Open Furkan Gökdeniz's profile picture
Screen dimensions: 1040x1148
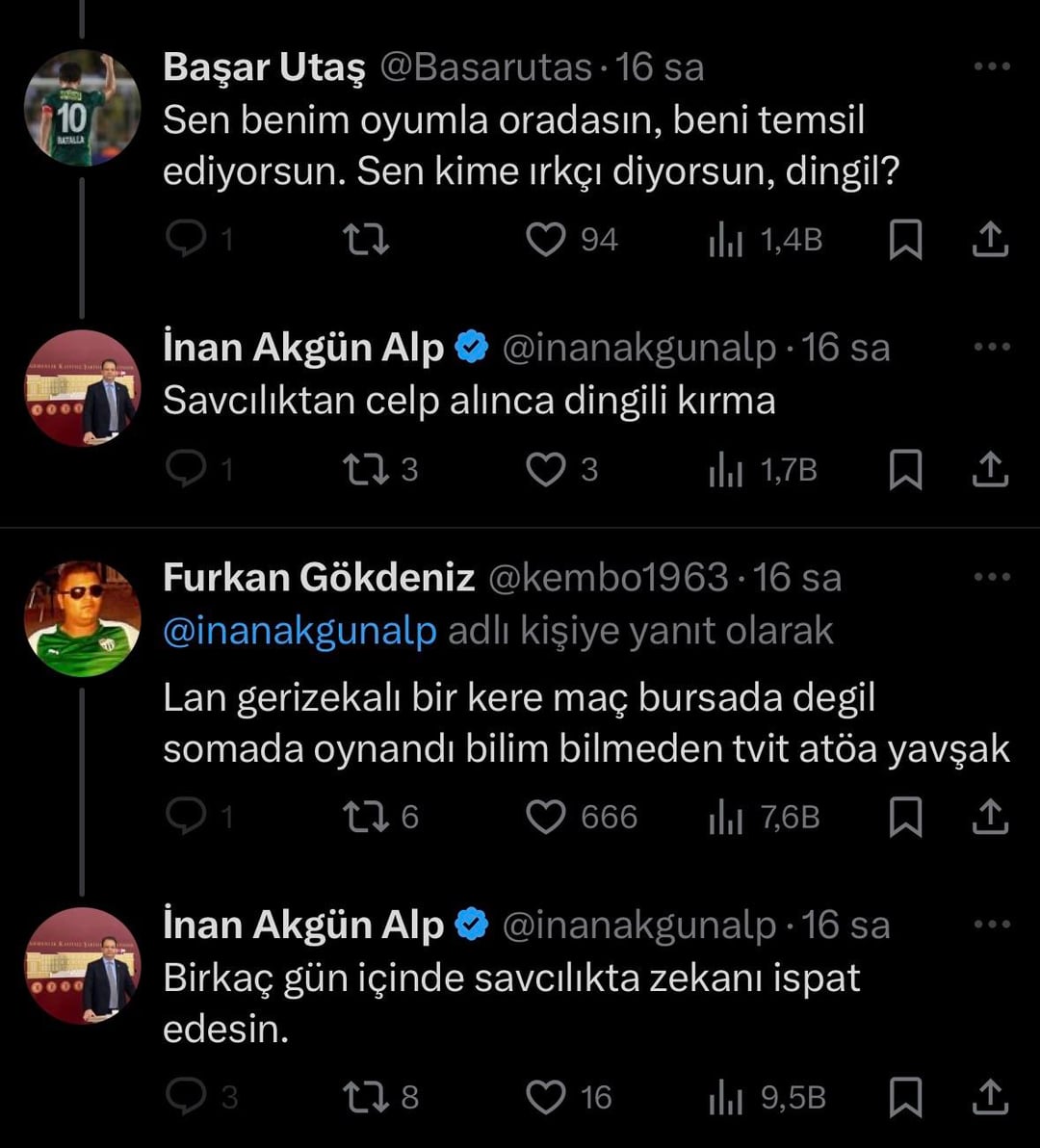click(x=83, y=618)
